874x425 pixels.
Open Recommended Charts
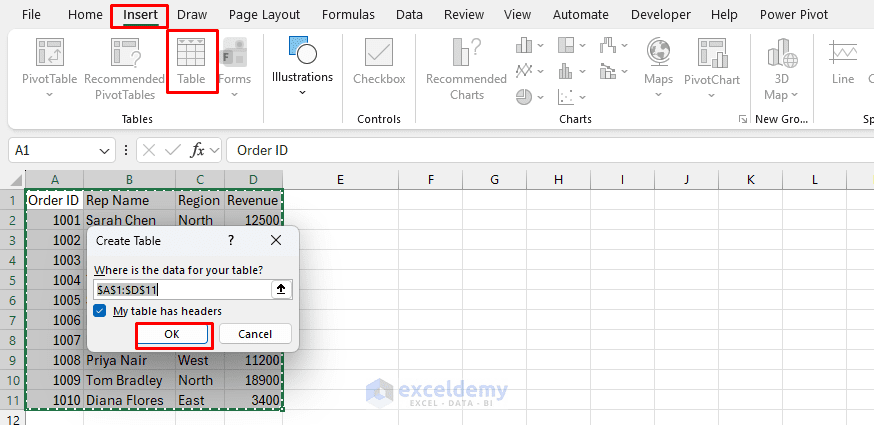pyautogui.click(x=467, y=69)
